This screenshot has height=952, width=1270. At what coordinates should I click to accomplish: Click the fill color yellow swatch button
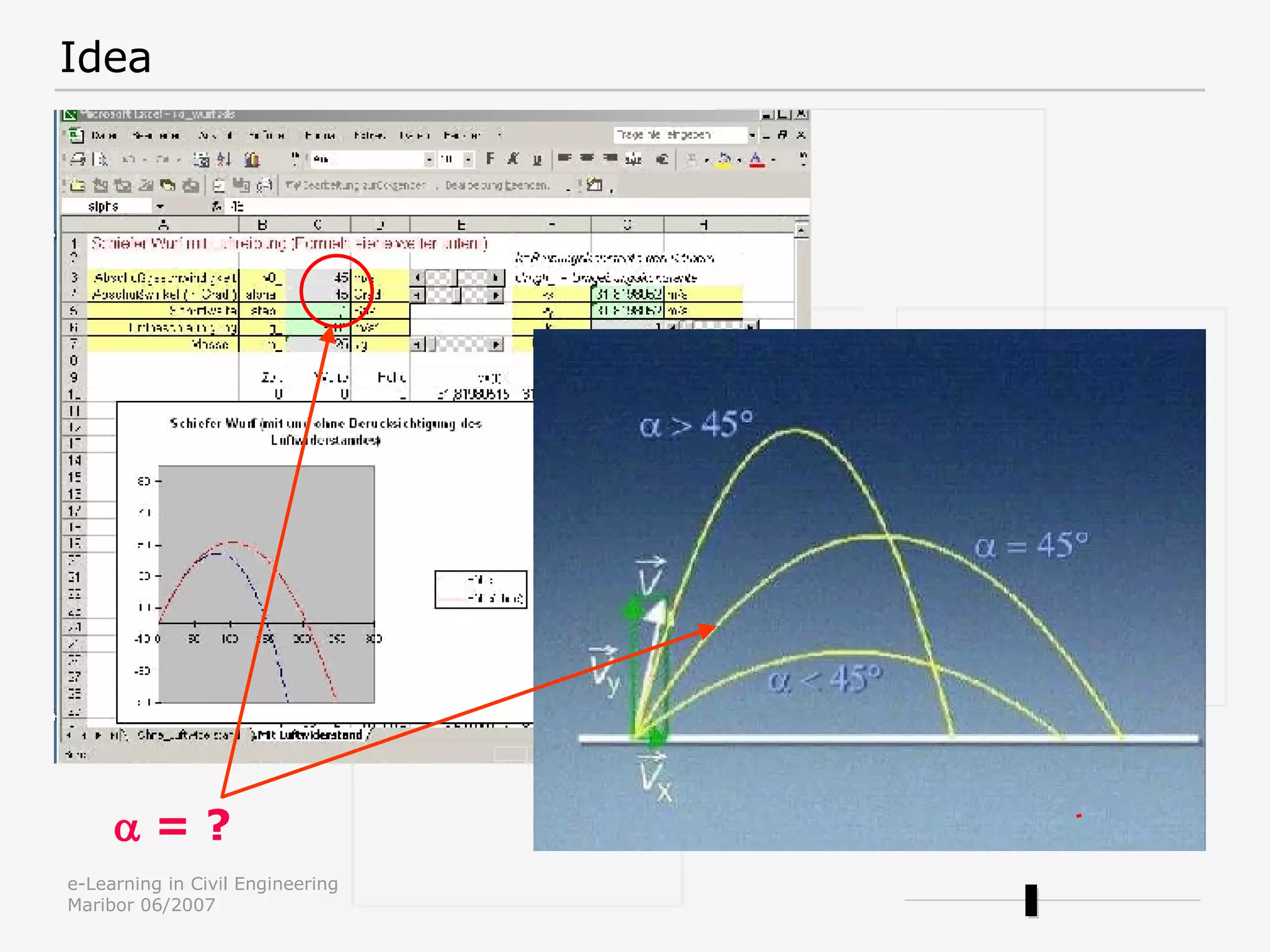[x=724, y=160]
